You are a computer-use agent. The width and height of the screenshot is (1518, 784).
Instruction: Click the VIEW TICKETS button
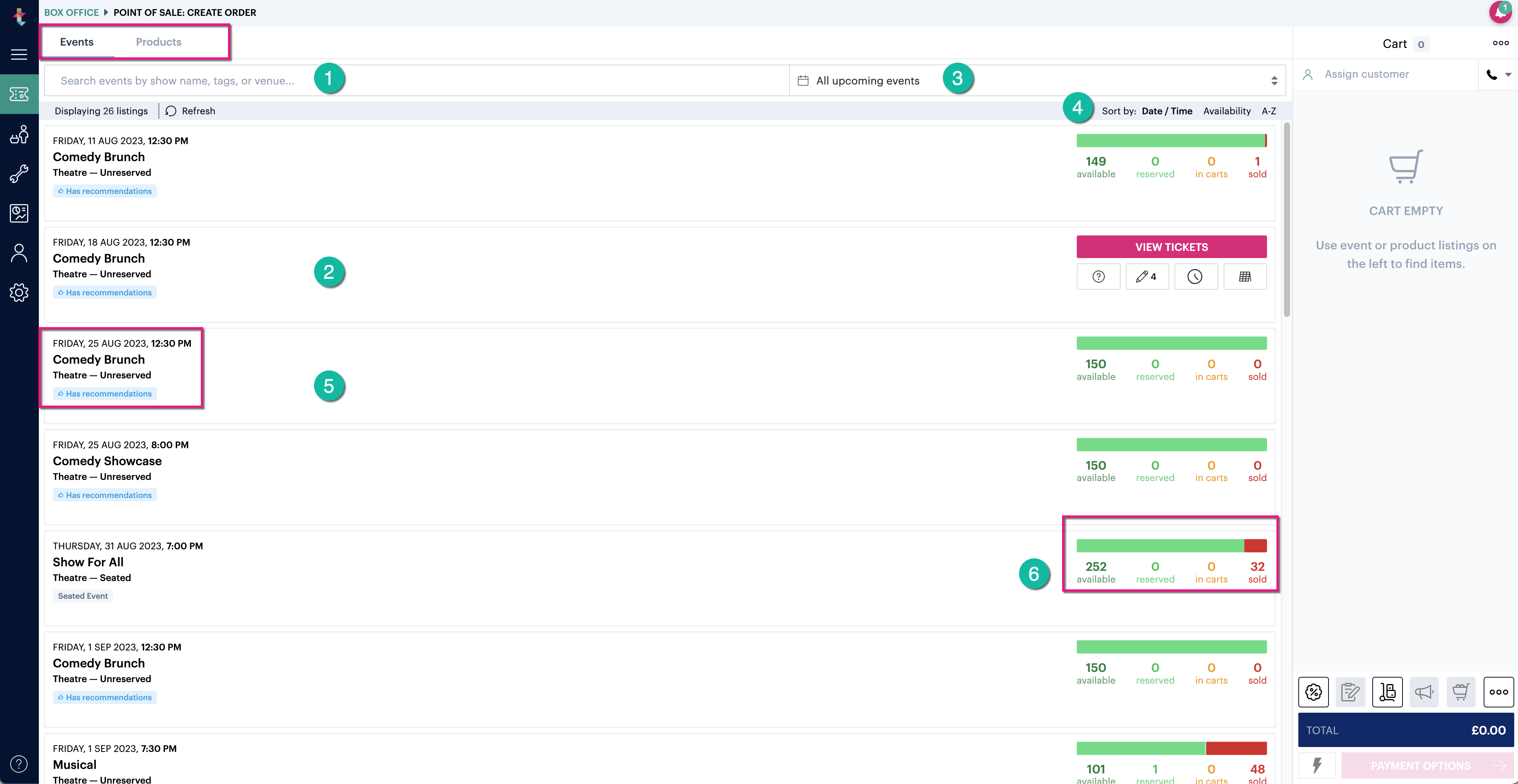1172,247
